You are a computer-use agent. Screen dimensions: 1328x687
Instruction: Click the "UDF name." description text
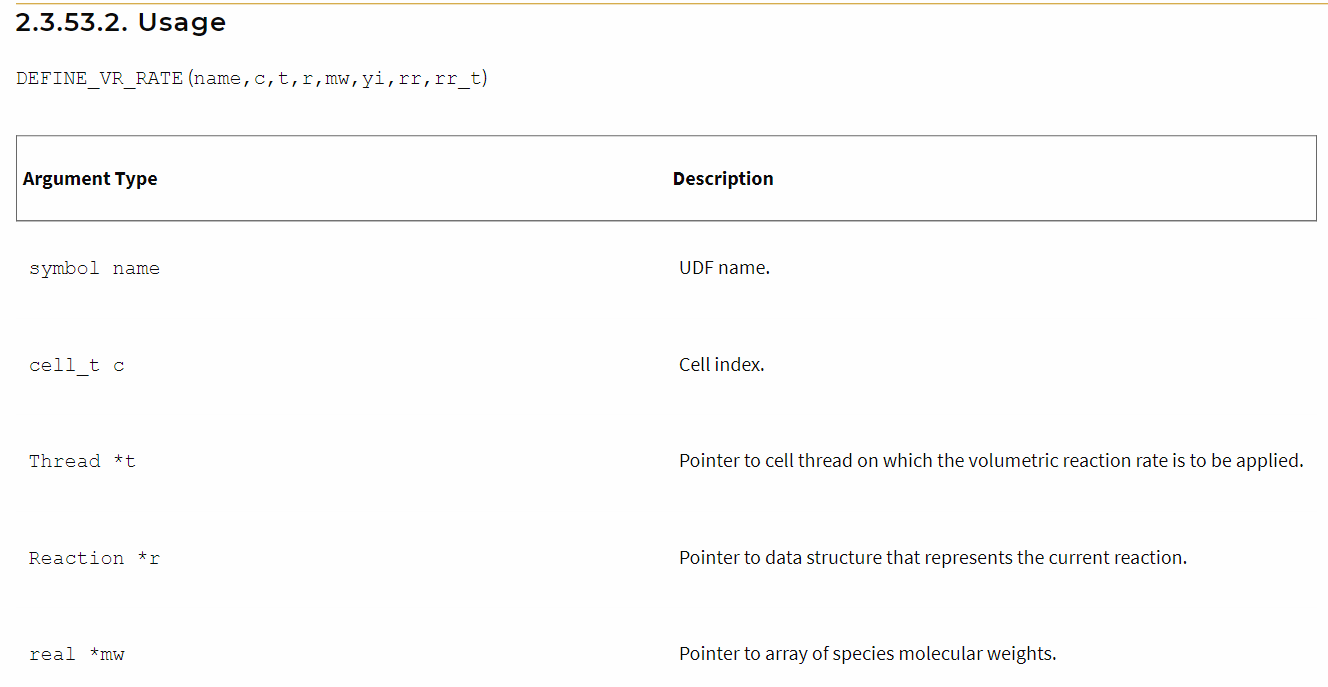(x=724, y=268)
